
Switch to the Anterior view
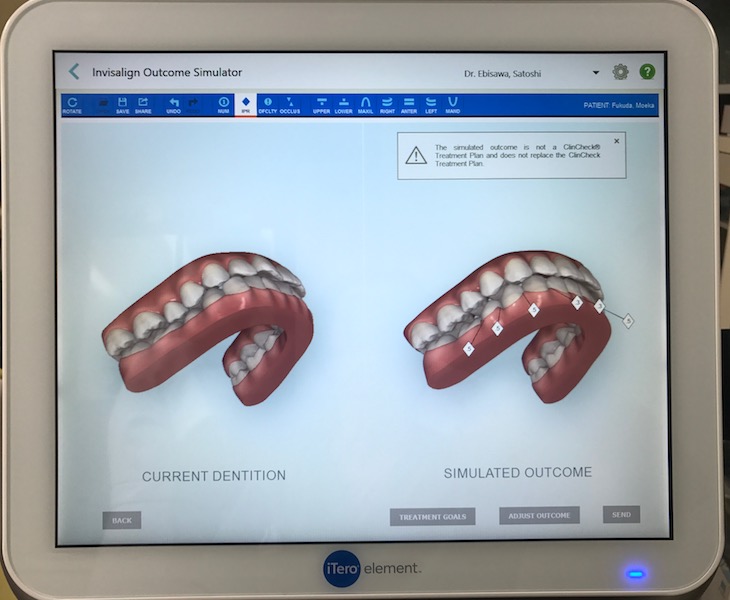tap(409, 105)
